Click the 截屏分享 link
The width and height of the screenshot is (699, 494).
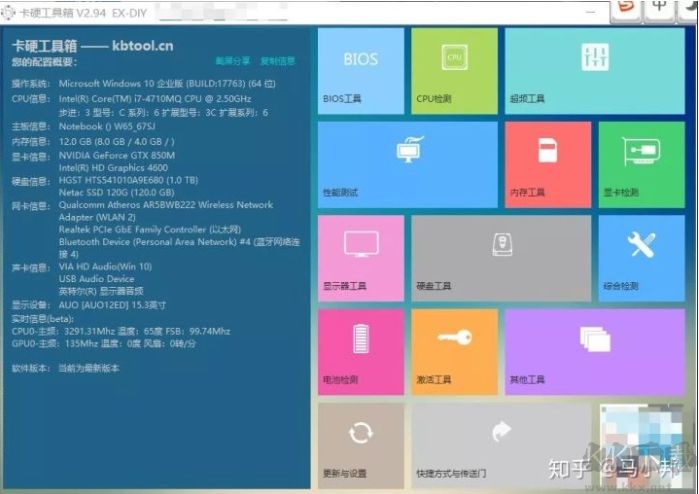(x=233, y=61)
